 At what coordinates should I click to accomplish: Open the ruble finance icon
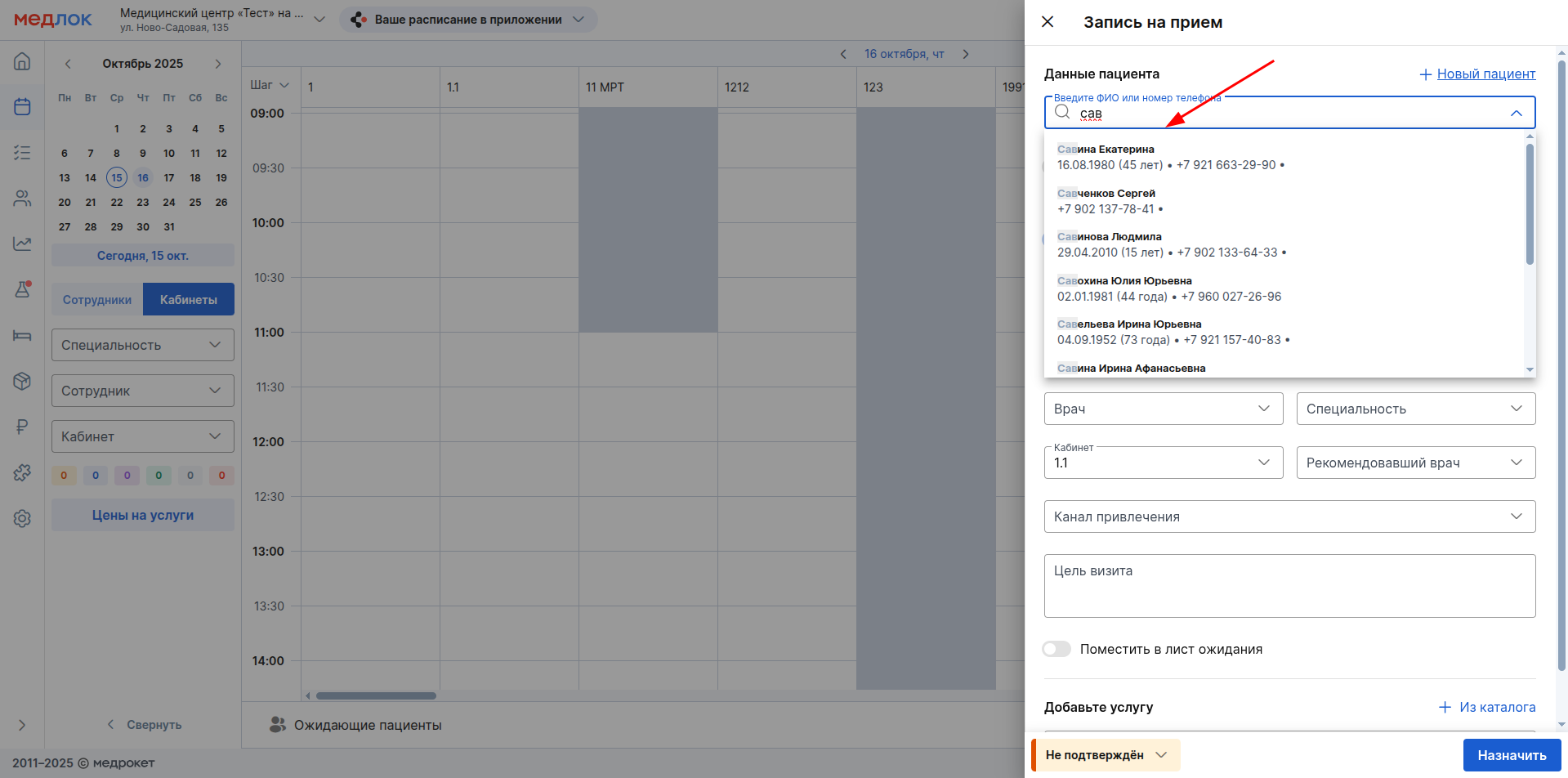click(22, 427)
